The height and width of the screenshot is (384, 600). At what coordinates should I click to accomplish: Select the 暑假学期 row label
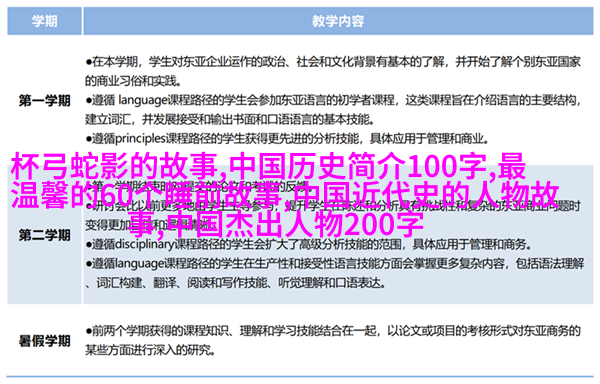(x=44, y=340)
